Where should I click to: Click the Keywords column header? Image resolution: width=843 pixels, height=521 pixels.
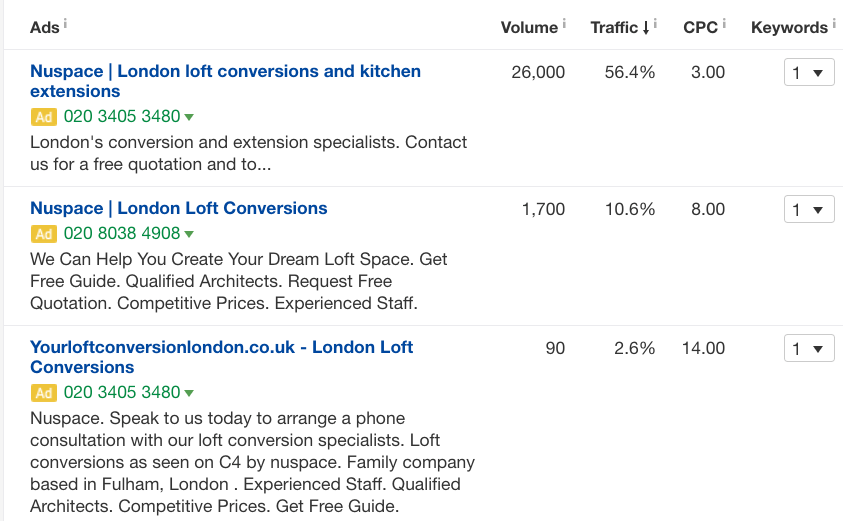click(x=789, y=28)
